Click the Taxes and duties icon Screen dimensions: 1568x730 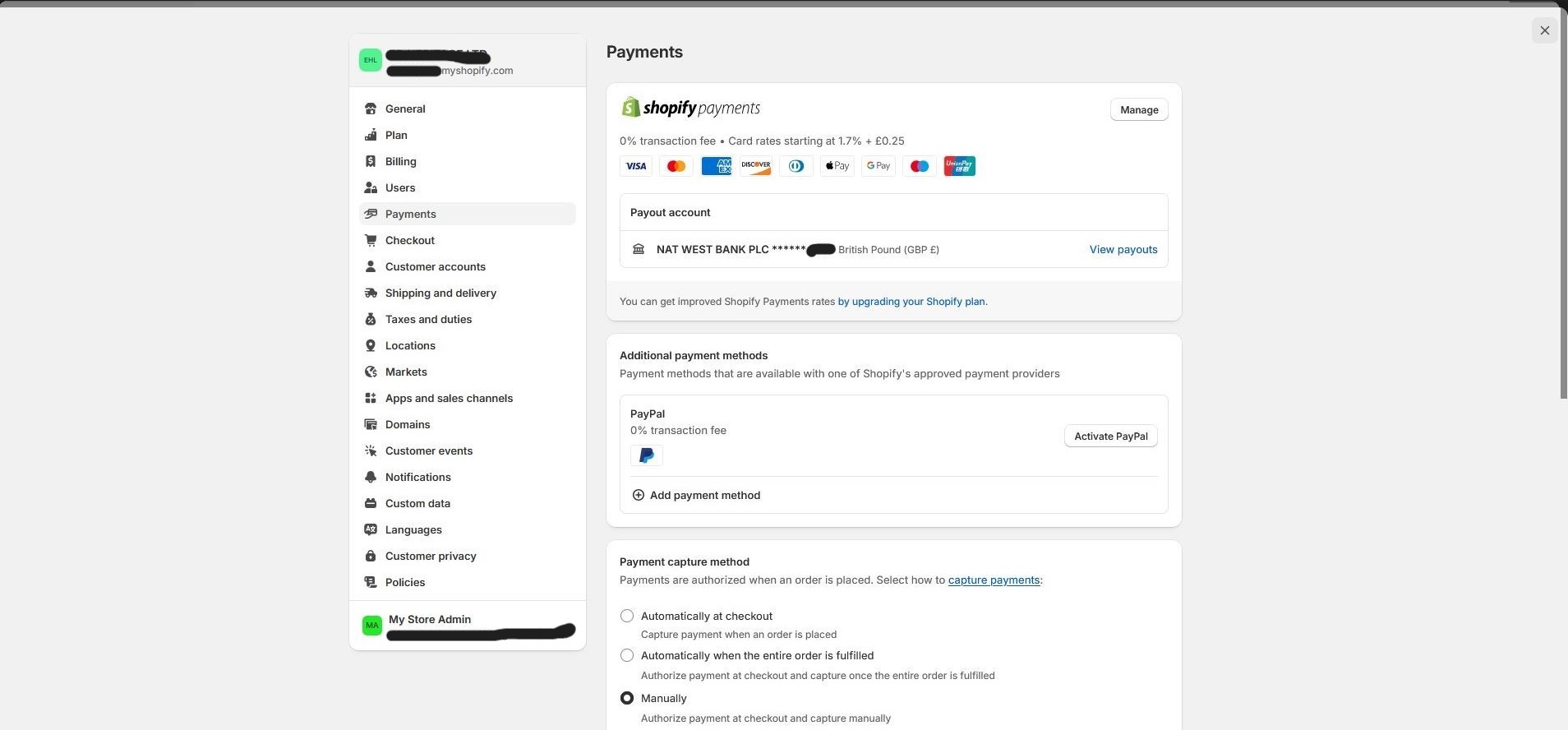[371, 319]
